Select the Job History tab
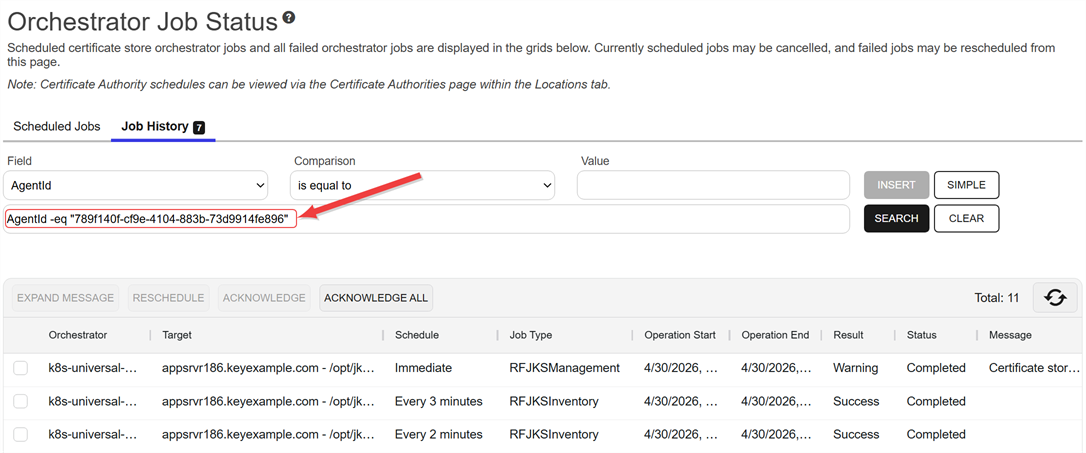Image resolution: width=1086 pixels, height=453 pixels. [x=163, y=127]
